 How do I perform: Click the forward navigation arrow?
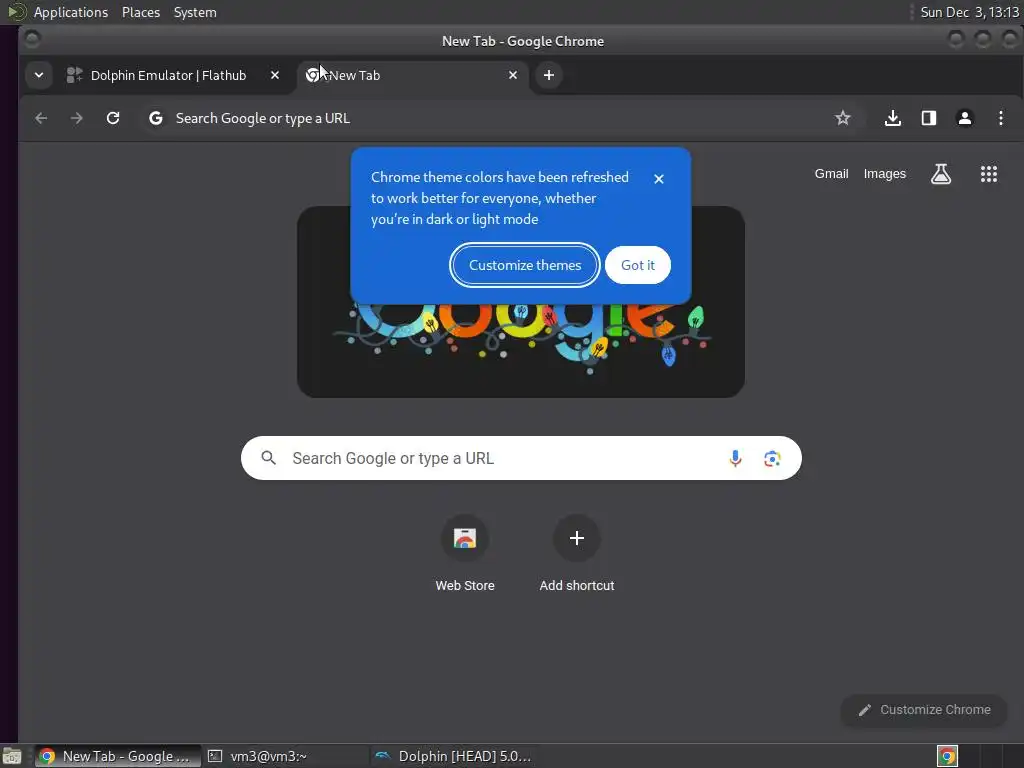pos(76,118)
